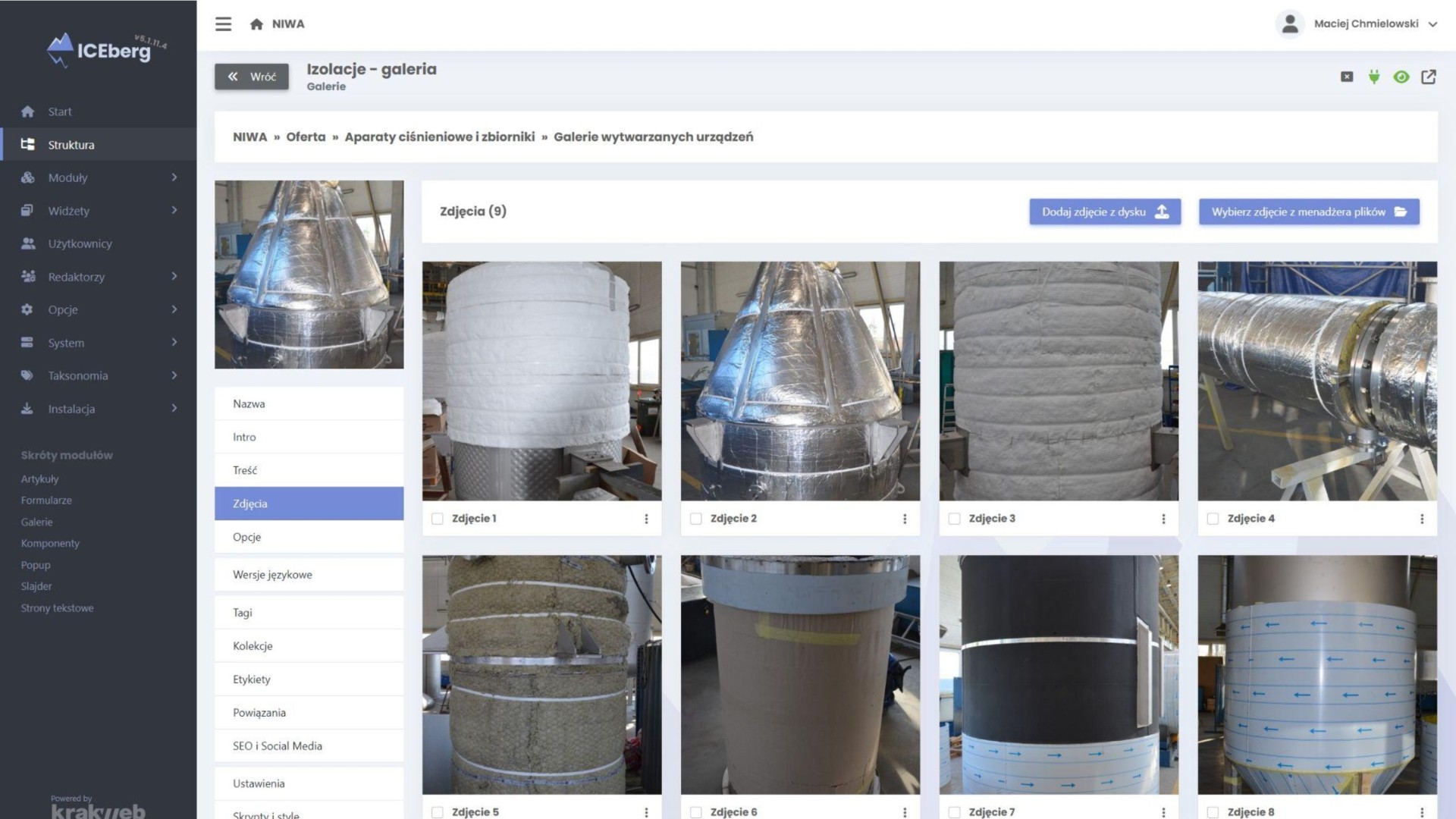Click Dodaj zdjęcie z dysku button
Viewport: 1456px width, 819px height.
1104,212
